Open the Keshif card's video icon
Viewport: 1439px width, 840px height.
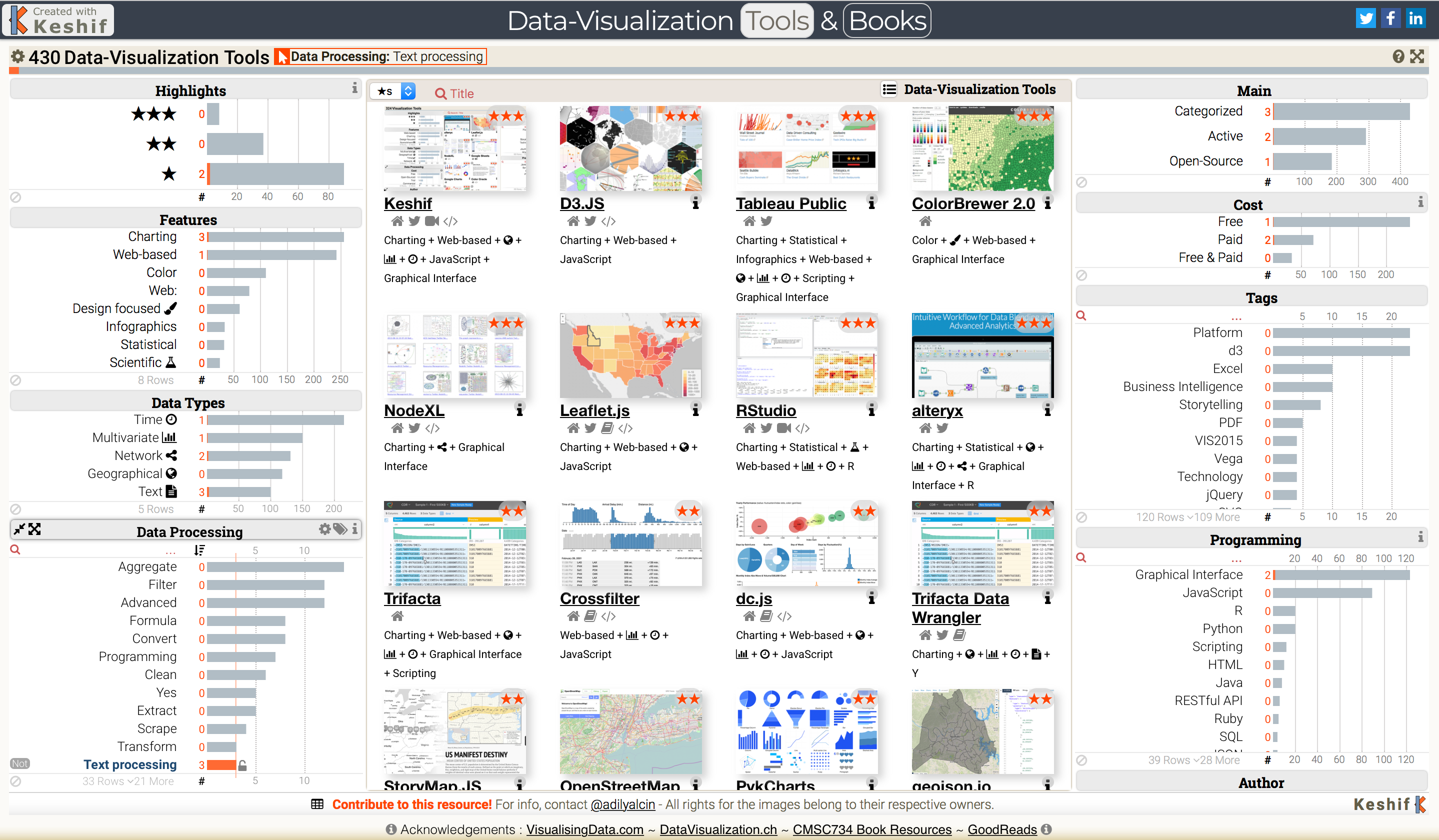pos(432,221)
